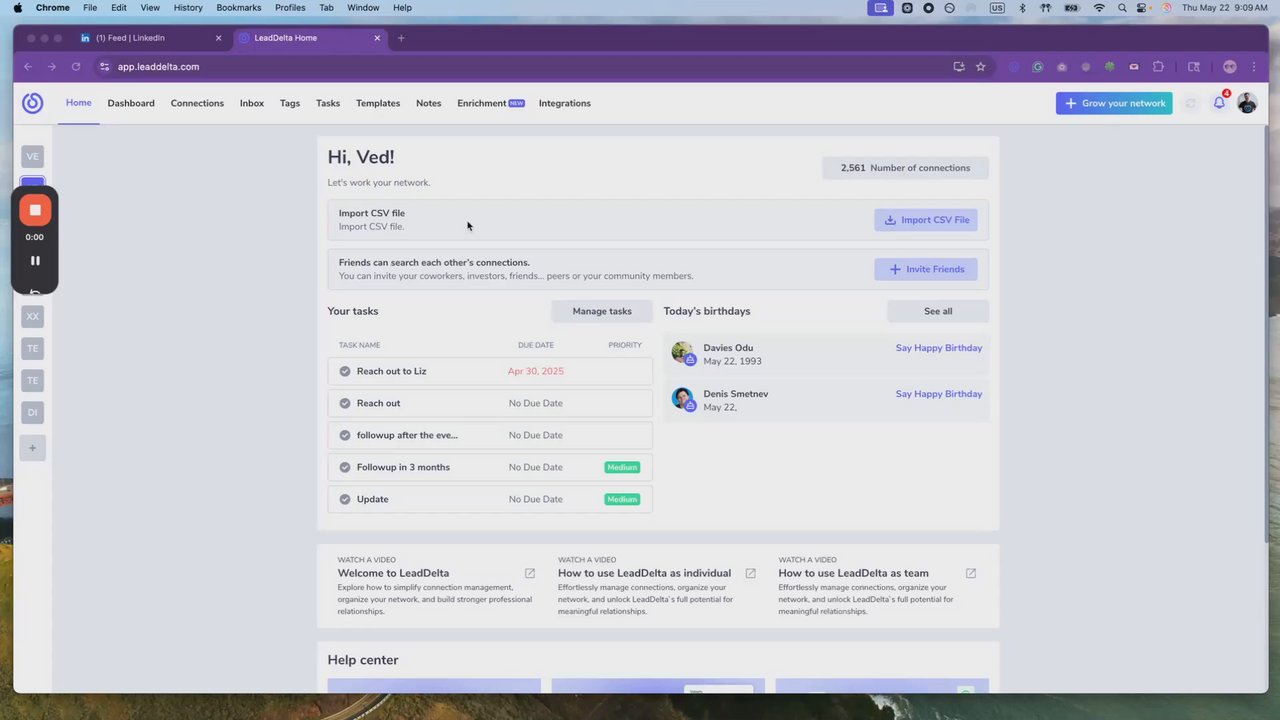Open macOS Spotlight search icon
The width and height of the screenshot is (1280, 720).
1123,8
